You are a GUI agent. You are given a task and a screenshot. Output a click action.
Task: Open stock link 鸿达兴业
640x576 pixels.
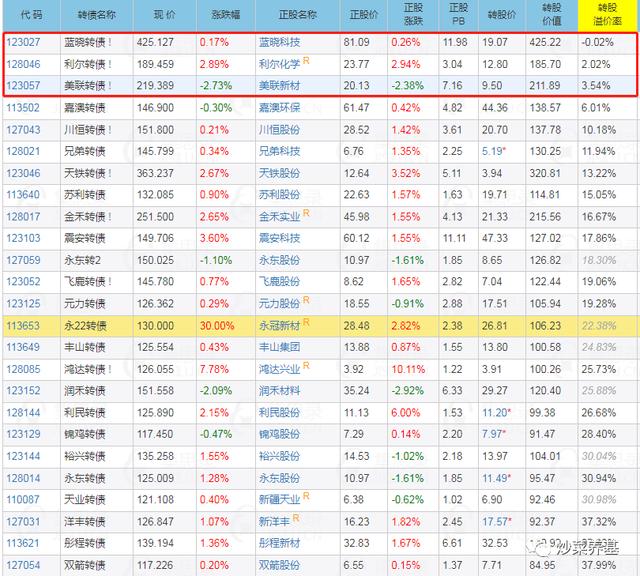coord(280,369)
